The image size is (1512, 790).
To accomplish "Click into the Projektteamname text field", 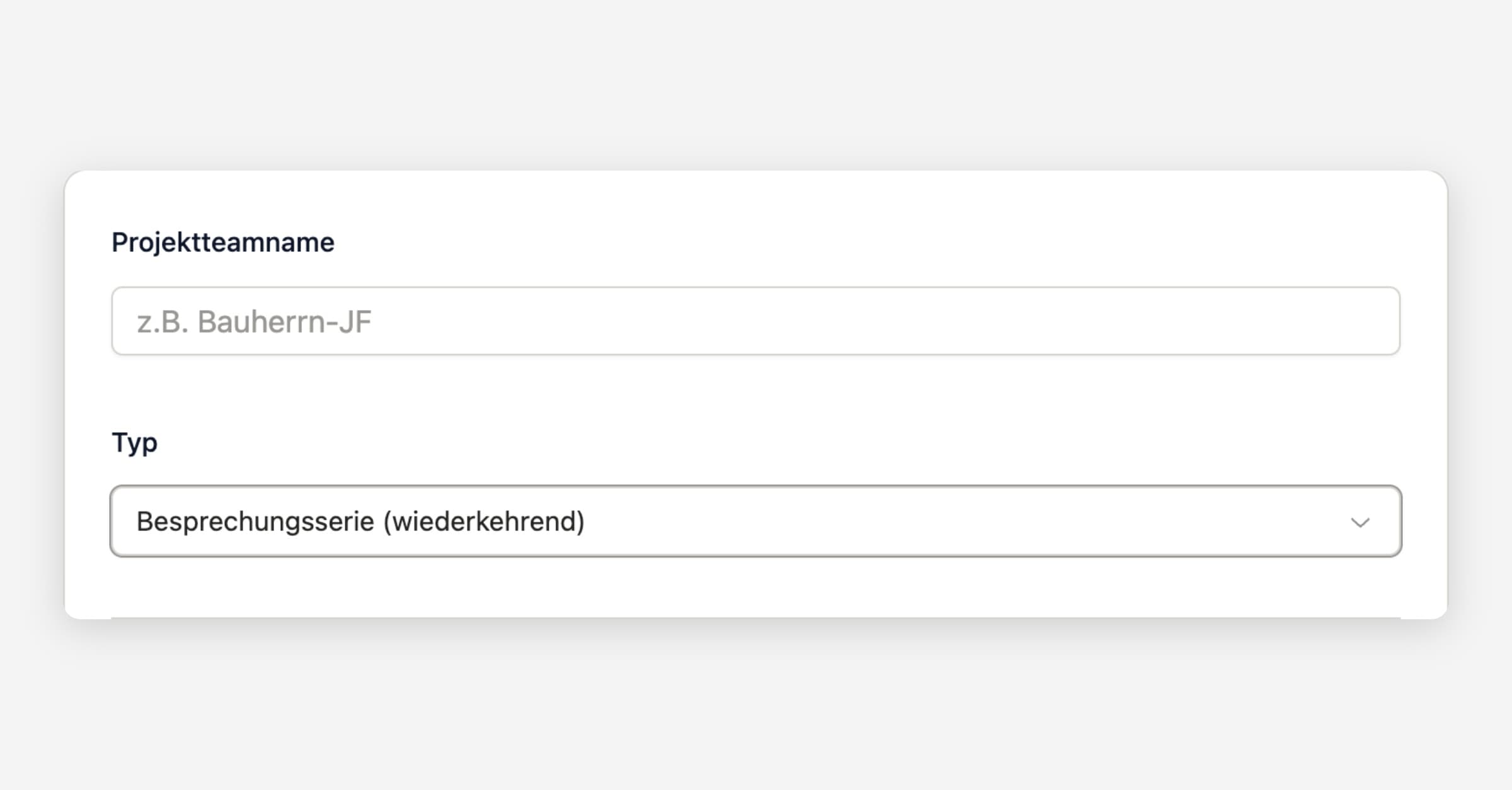I will click(755, 321).
